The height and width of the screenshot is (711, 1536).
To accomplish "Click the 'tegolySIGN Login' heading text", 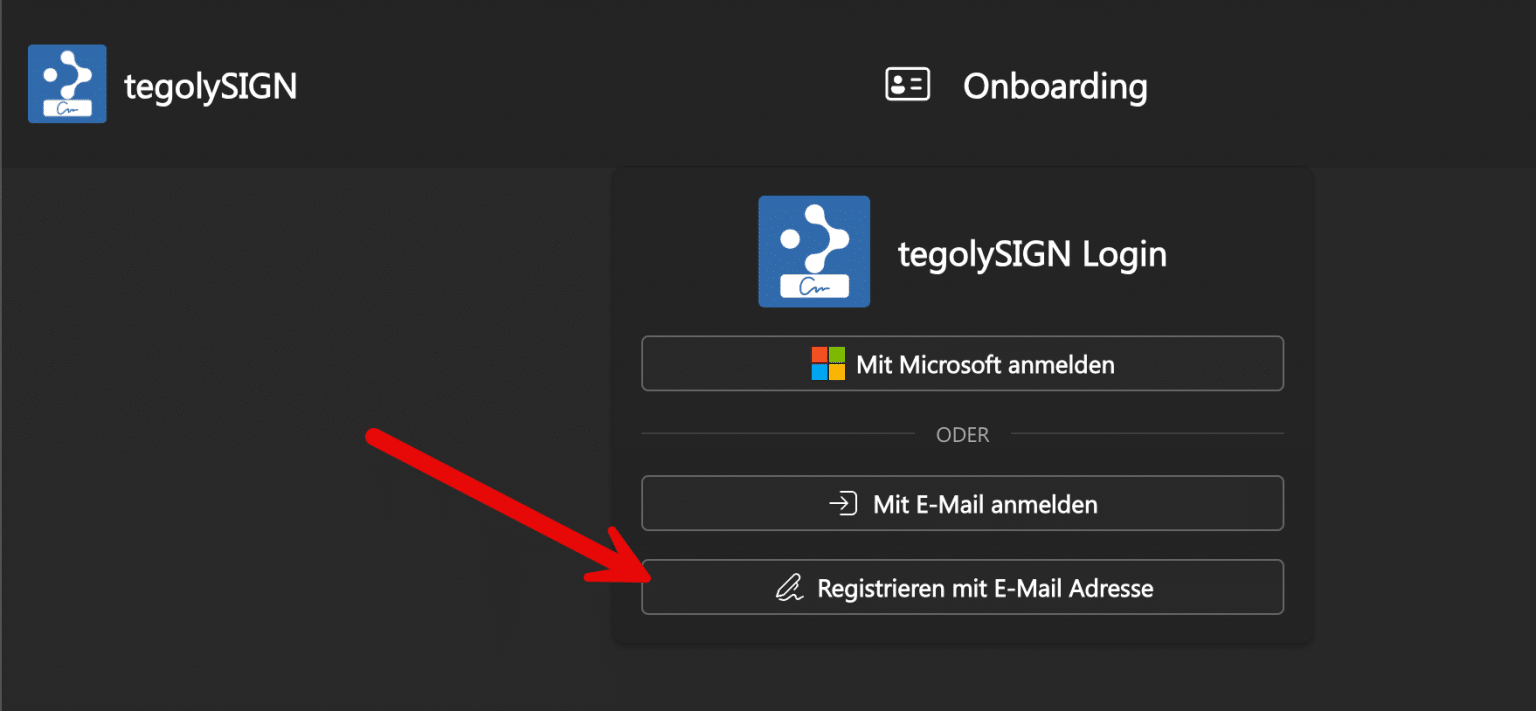I will (x=1033, y=253).
